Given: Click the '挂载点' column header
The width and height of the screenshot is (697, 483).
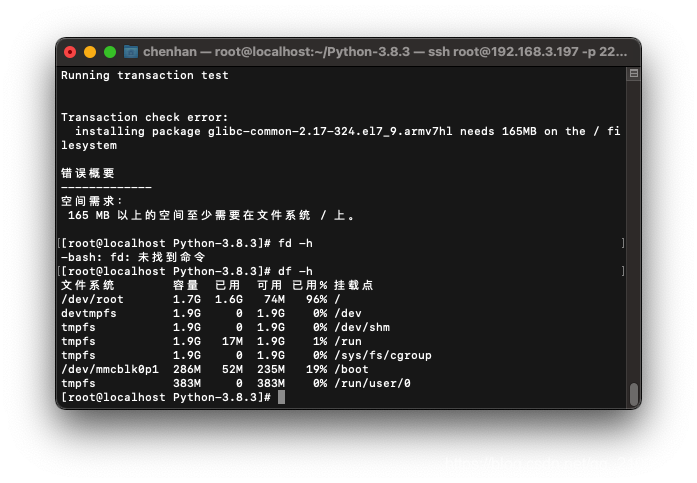Looking at the screenshot, I should [354, 285].
